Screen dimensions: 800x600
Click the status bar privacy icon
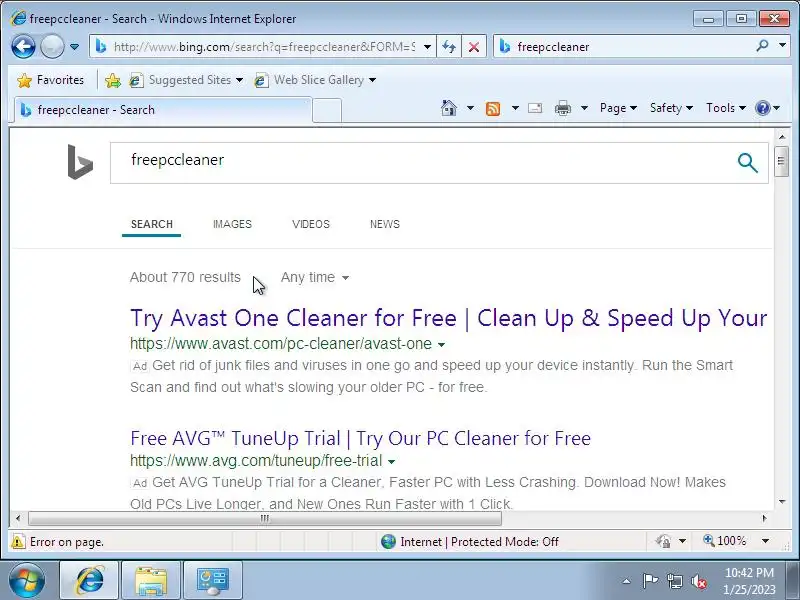663,541
